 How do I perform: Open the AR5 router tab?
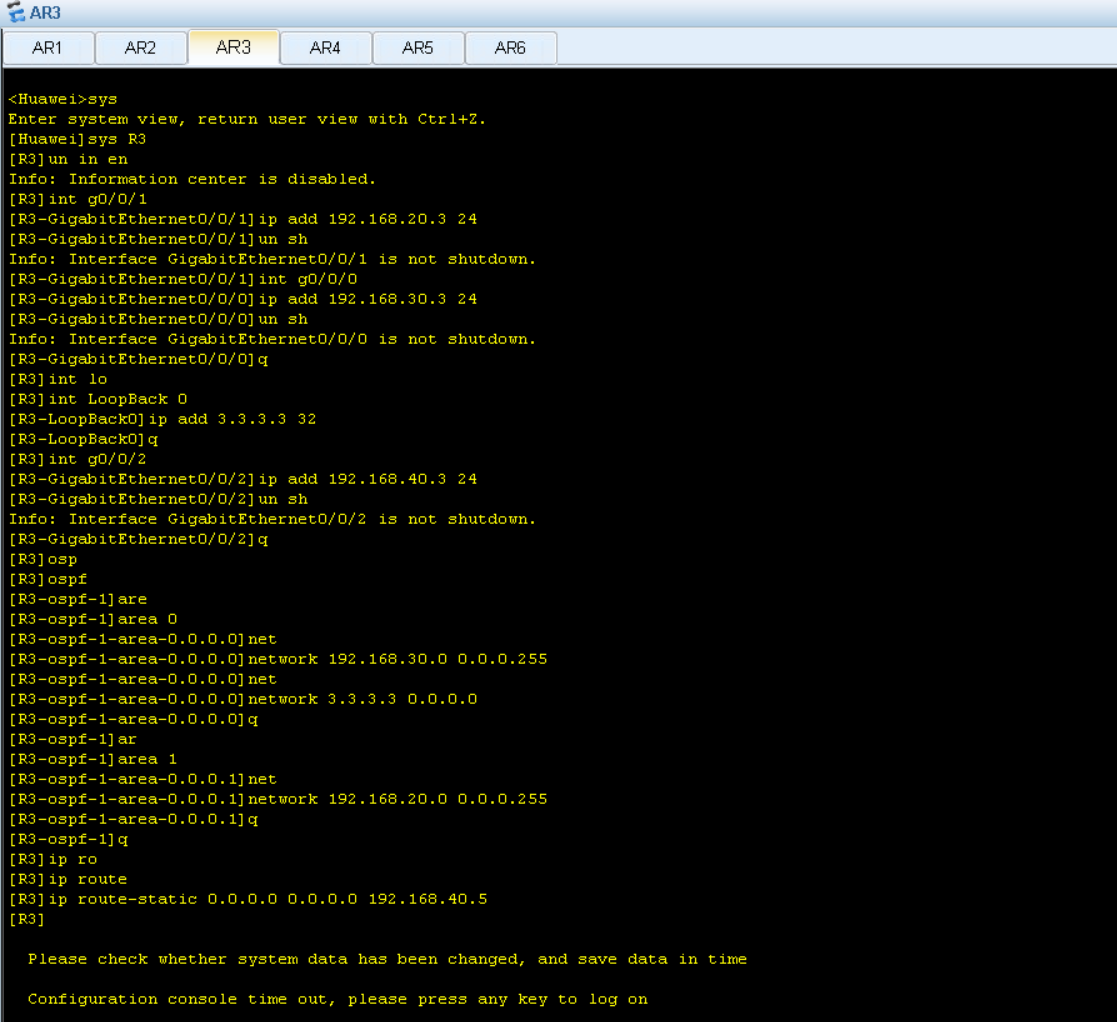(418, 48)
